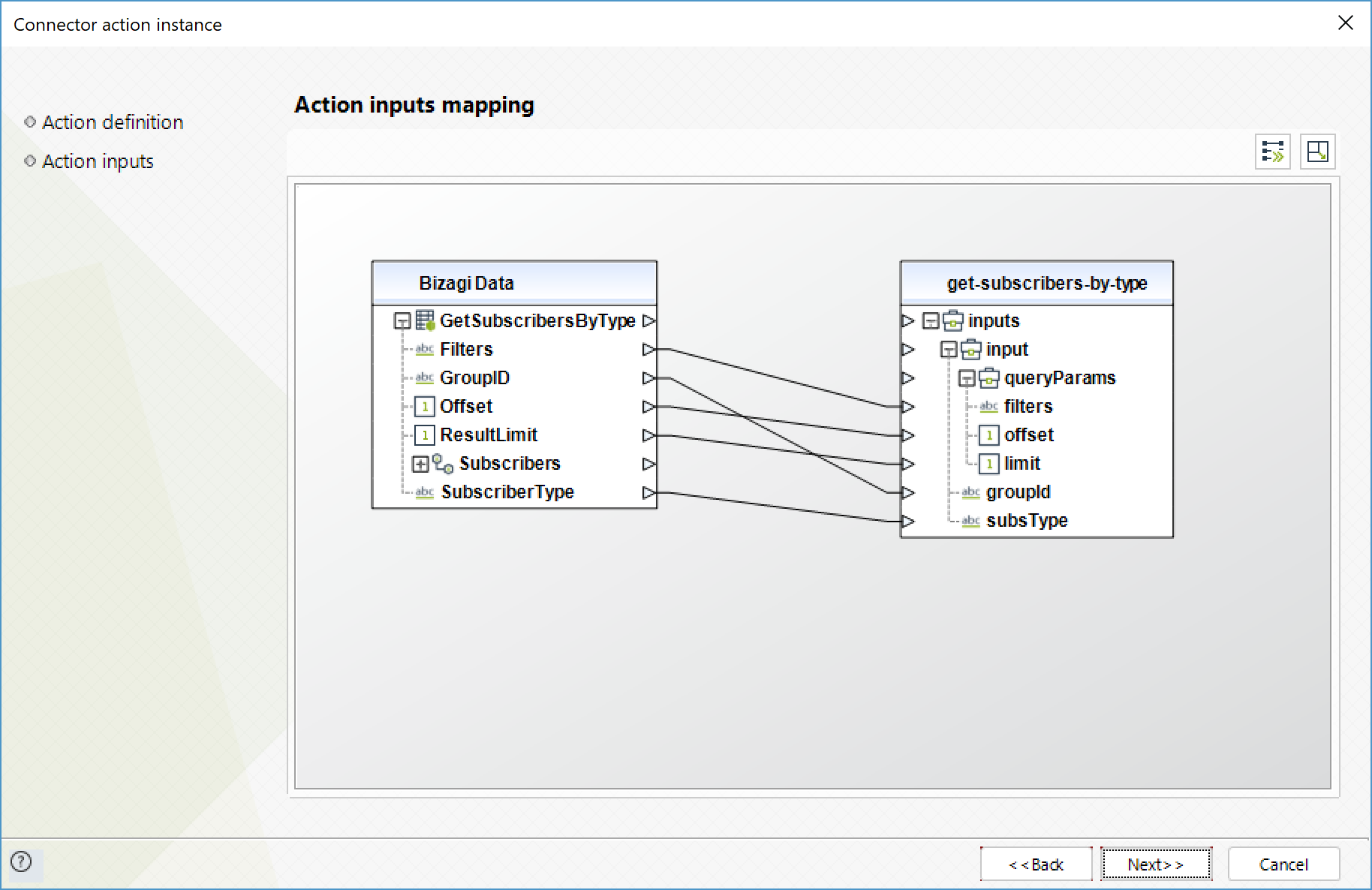Screen dimensions: 1372x890
Task: Select the groupId parameter
Action: (1018, 492)
